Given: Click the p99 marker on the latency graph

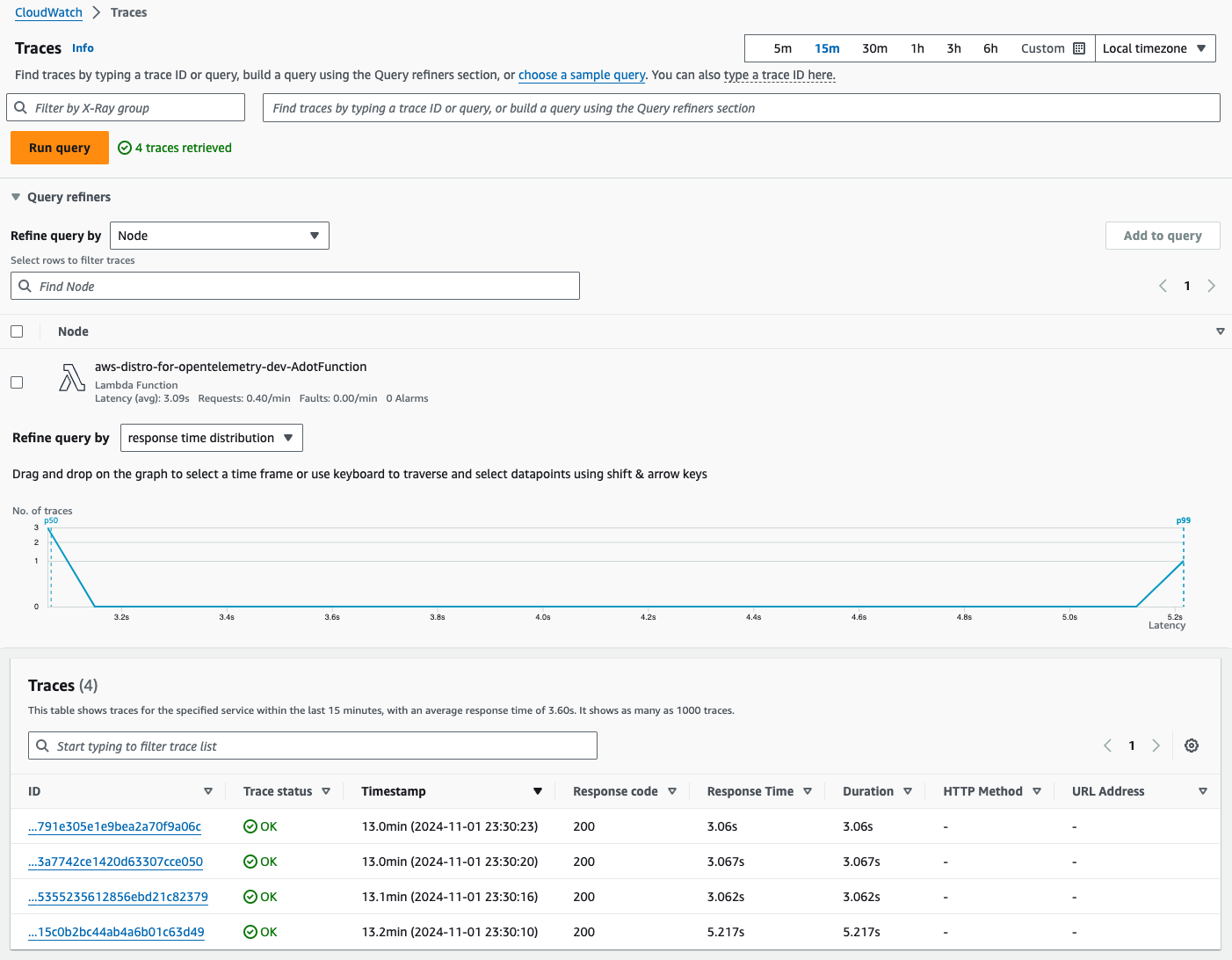Looking at the screenshot, I should (x=1184, y=520).
